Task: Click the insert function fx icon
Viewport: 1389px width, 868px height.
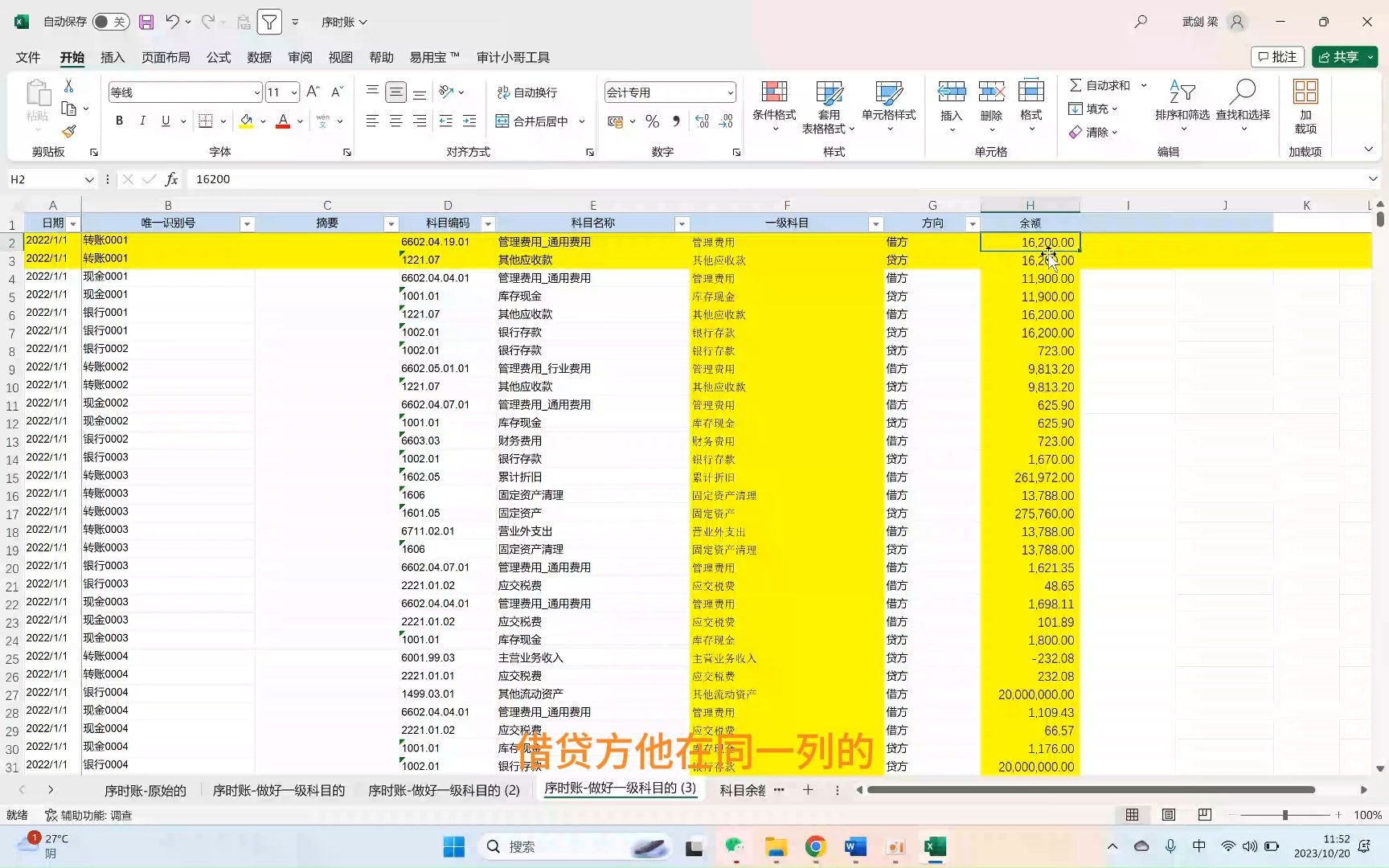Action: coord(171,179)
